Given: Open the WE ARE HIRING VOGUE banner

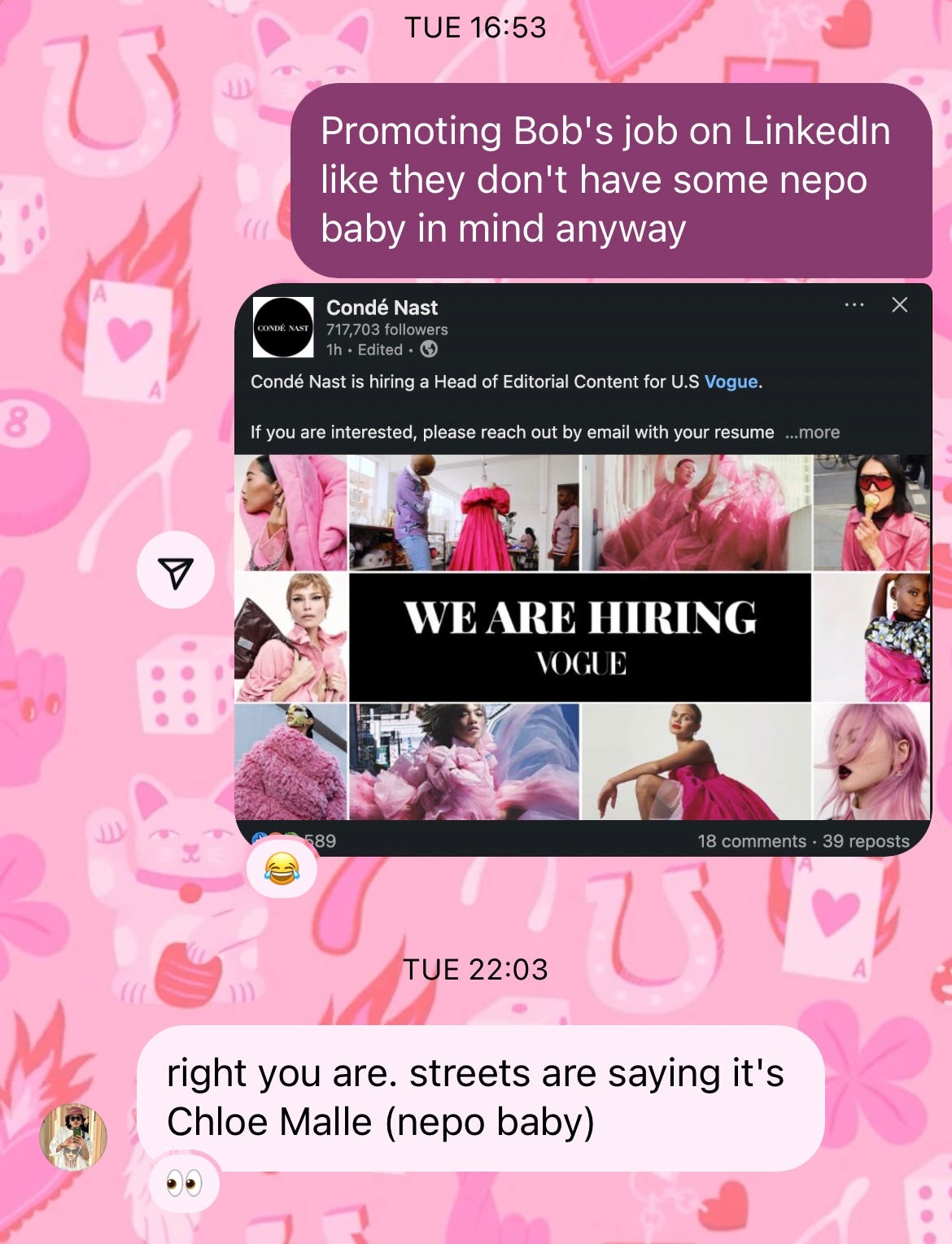Looking at the screenshot, I should tap(580, 638).
